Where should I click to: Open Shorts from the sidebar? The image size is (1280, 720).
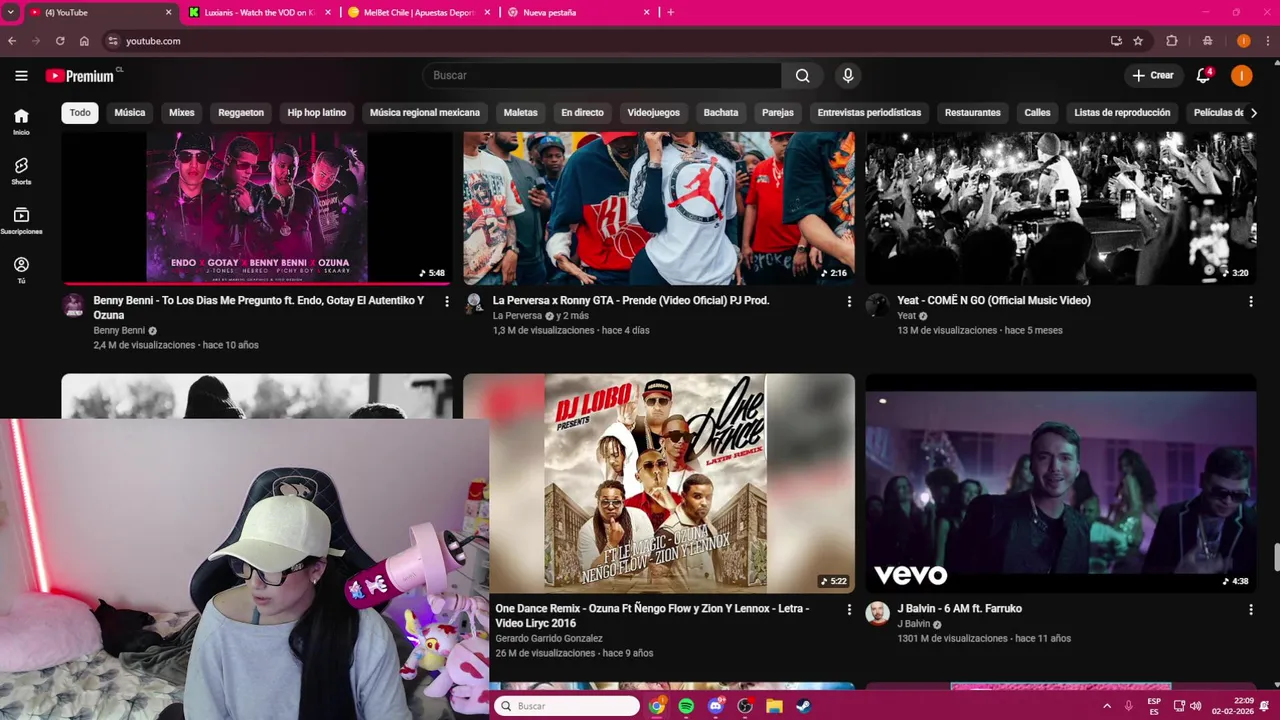pos(21,171)
